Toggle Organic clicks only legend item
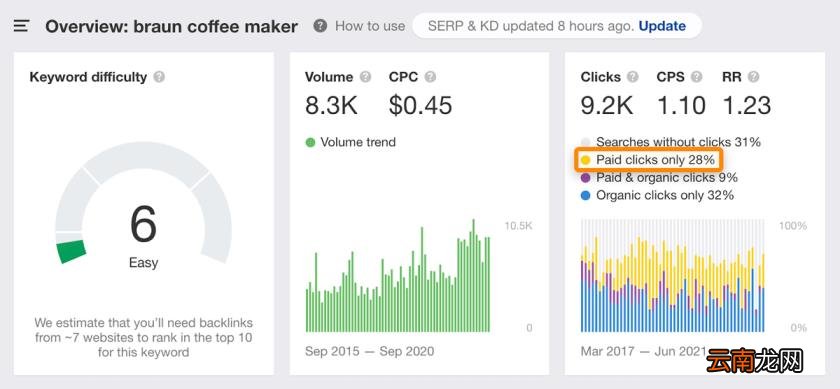 pos(657,195)
